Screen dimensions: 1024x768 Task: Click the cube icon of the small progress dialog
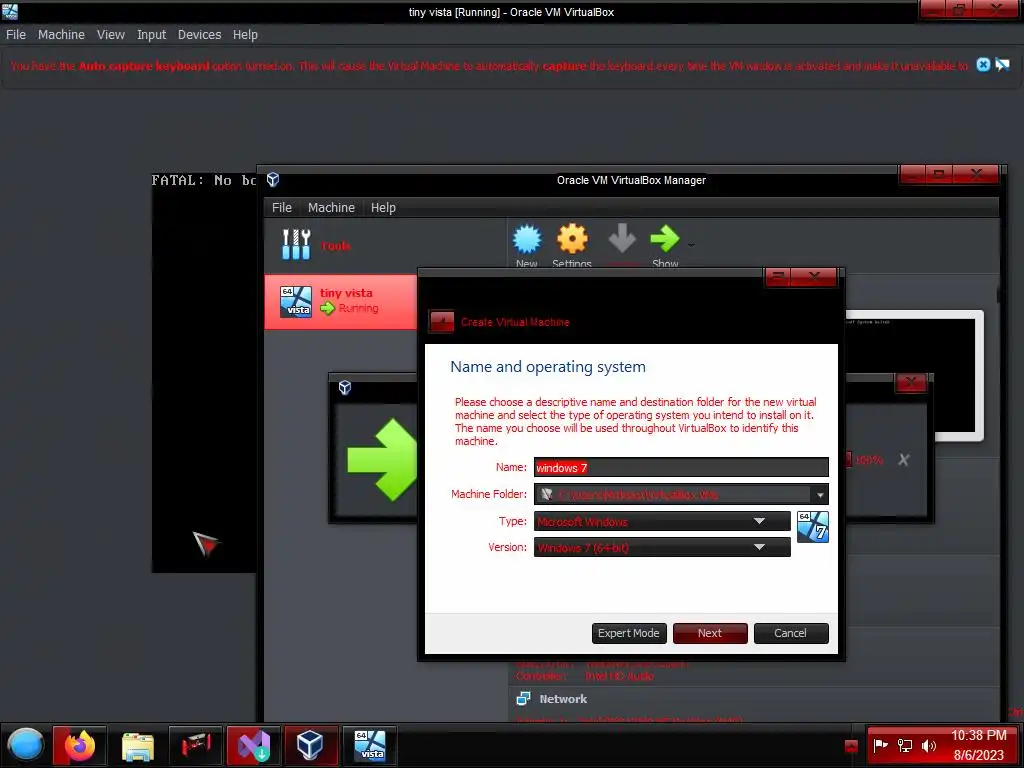coord(345,388)
